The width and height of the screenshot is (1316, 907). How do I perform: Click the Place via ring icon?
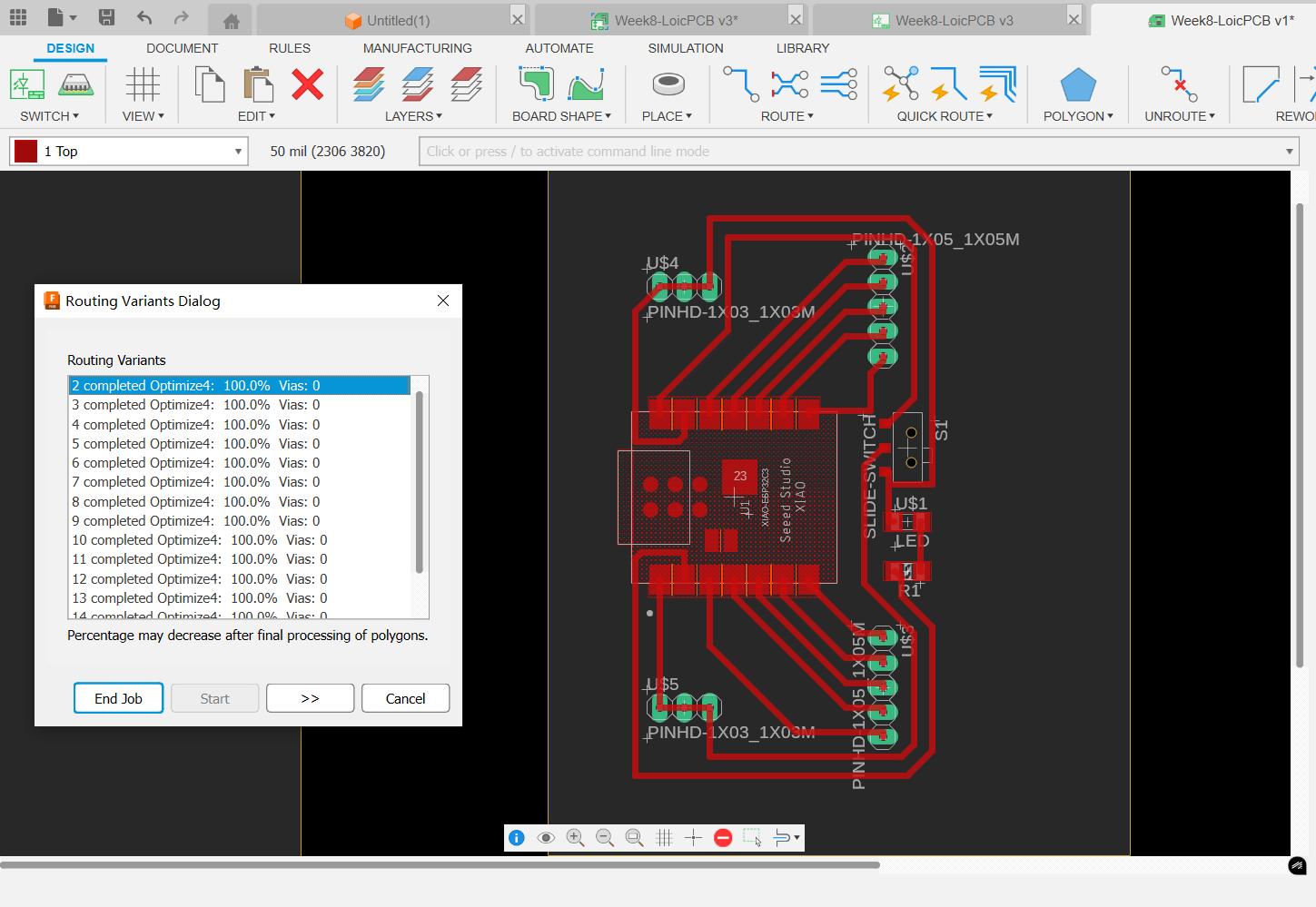tap(668, 85)
